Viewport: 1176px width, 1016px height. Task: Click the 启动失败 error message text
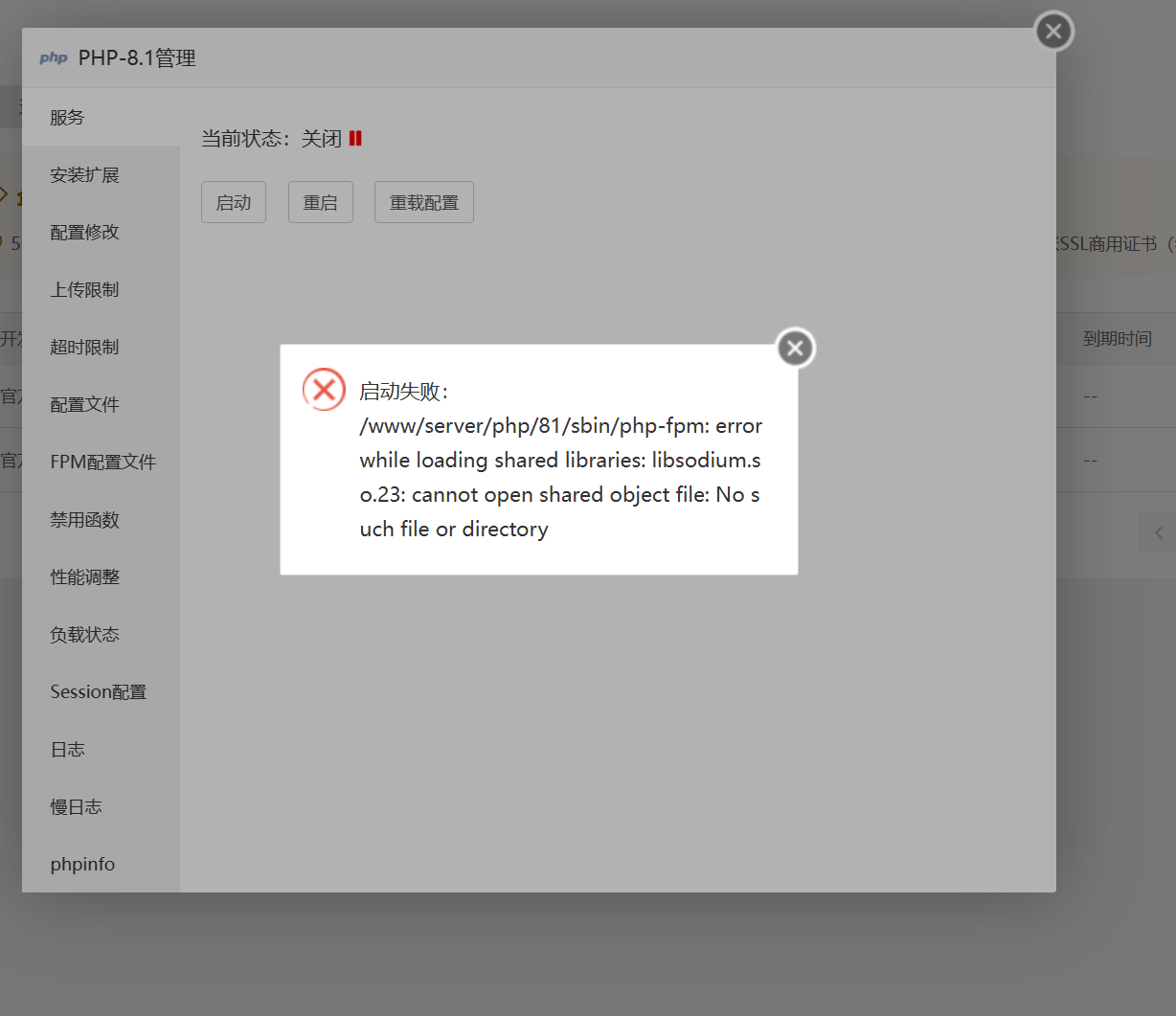560,461
